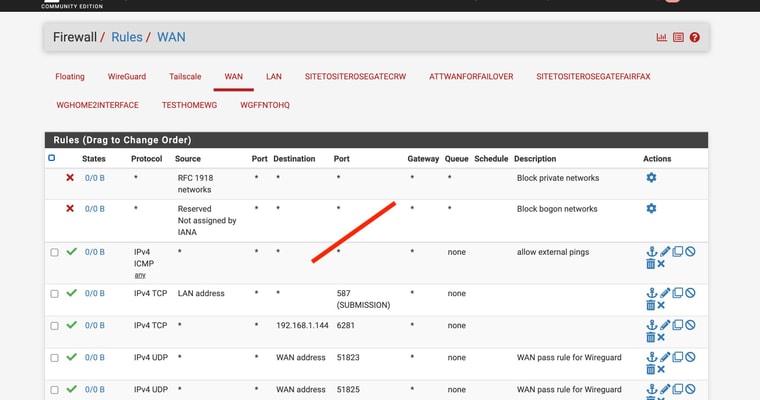Copy the 192.168.1.144 port 6281 rule
This screenshot has height=400, width=760.
coord(678,325)
